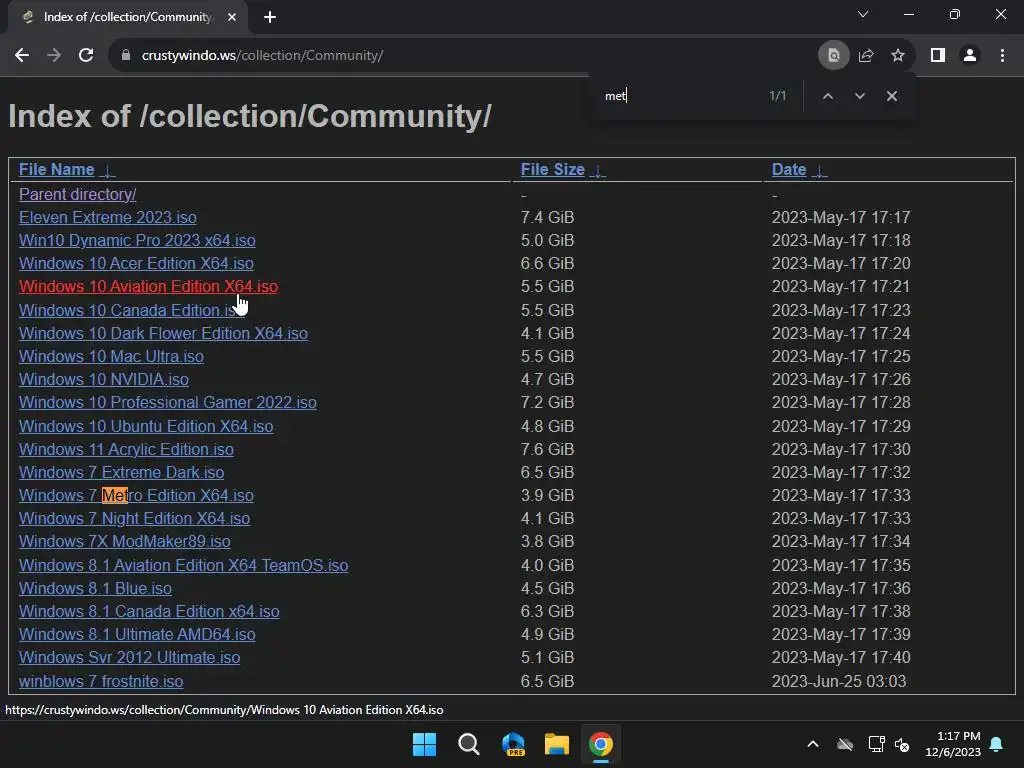Go to next find result

tap(859, 96)
